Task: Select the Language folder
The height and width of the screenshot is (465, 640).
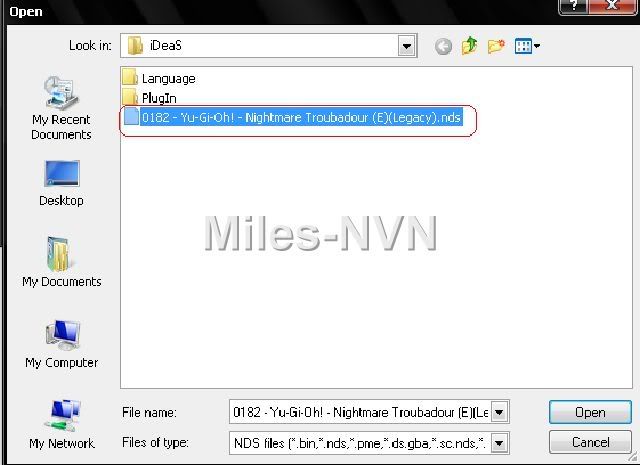Action: pos(159,78)
